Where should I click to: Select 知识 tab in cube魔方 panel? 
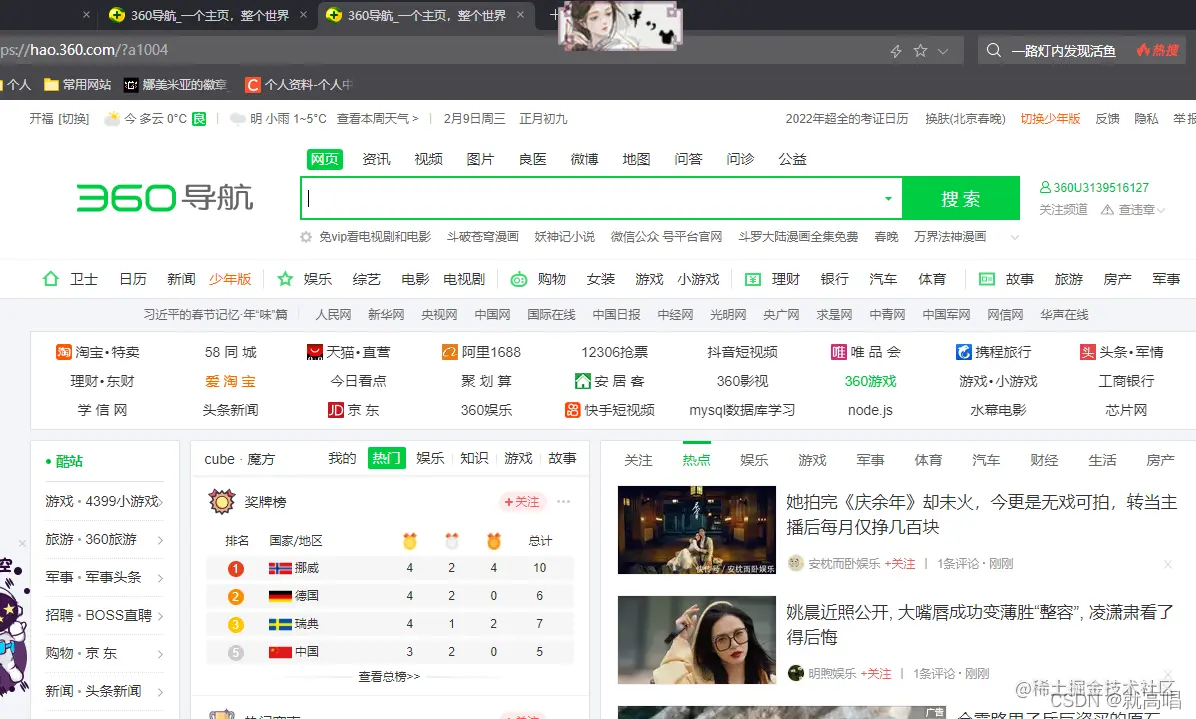click(474, 458)
